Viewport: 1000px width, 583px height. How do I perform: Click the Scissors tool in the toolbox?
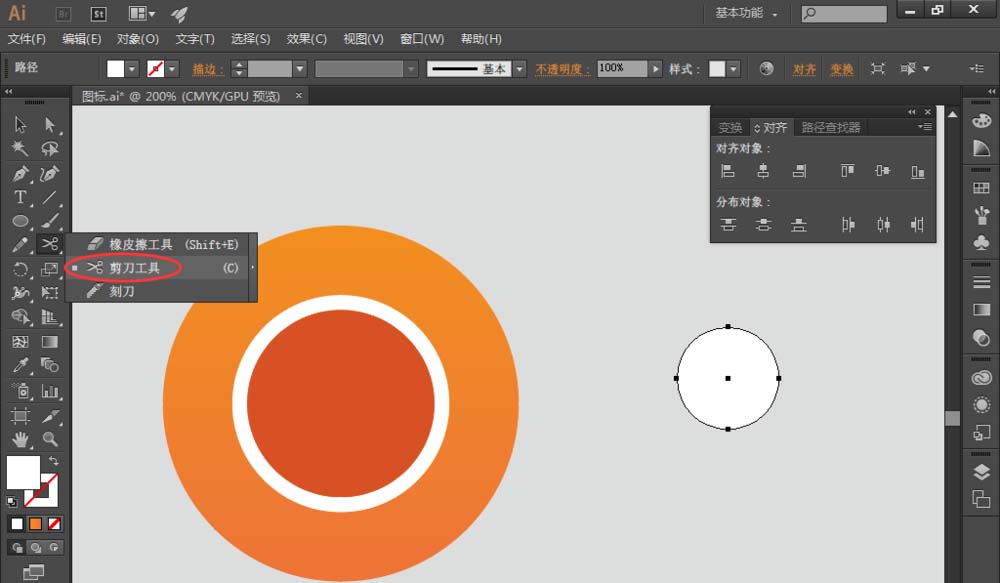50,244
